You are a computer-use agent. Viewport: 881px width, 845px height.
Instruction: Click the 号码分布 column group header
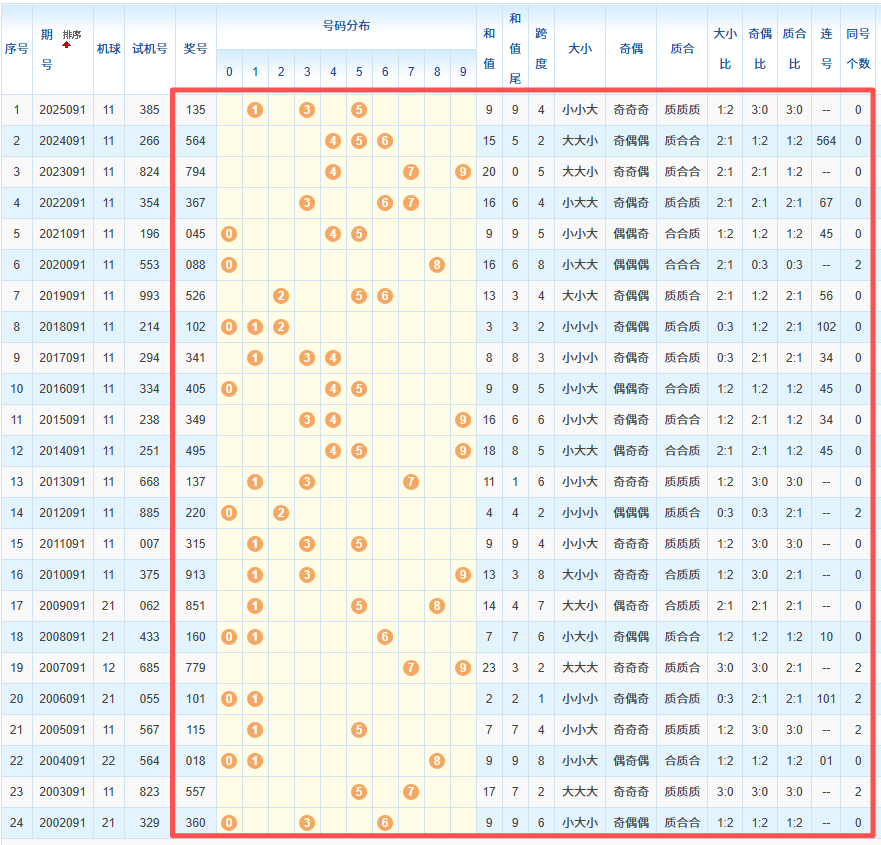[346, 25]
